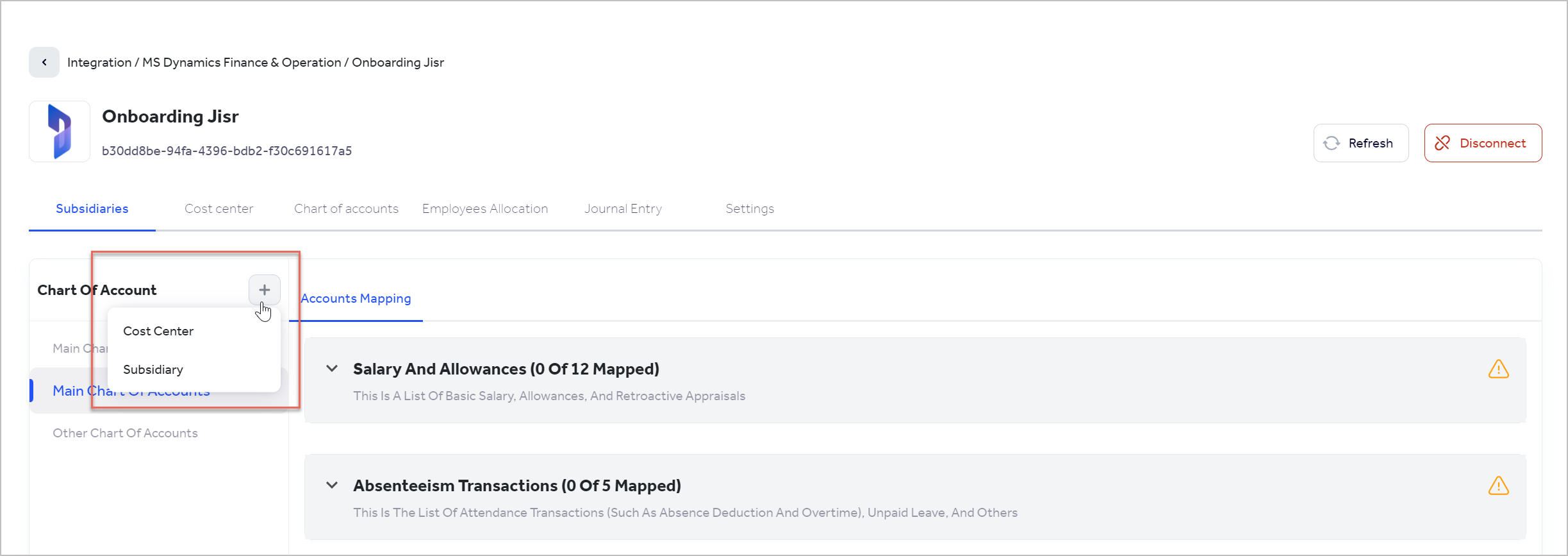This screenshot has width=1568, height=556.
Task: Select Subsidiary from the add menu
Action: click(x=153, y=369)
